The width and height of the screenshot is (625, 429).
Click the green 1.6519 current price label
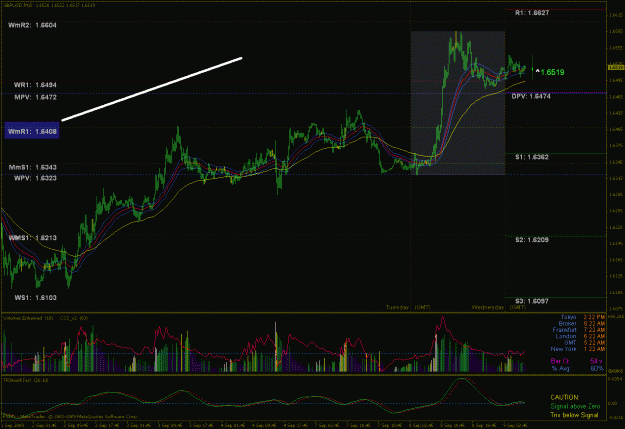(550, 72)
